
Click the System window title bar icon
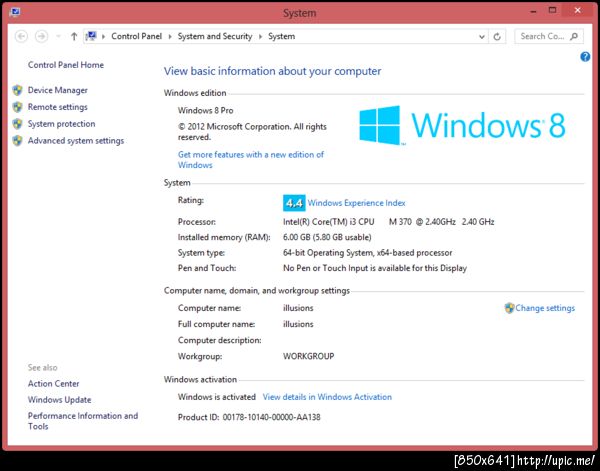[x=15, y=12]
